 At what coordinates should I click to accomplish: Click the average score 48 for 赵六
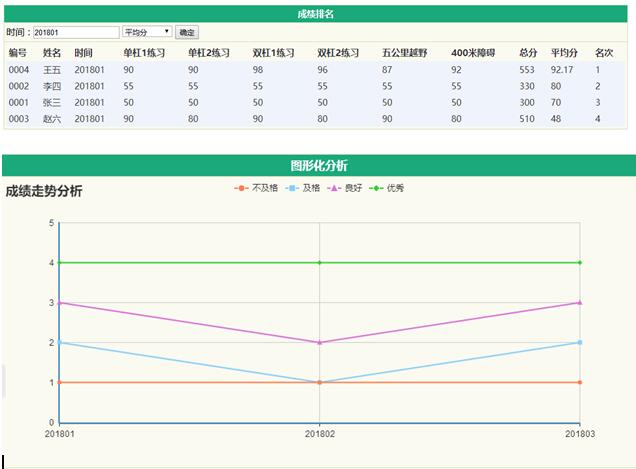556,118
